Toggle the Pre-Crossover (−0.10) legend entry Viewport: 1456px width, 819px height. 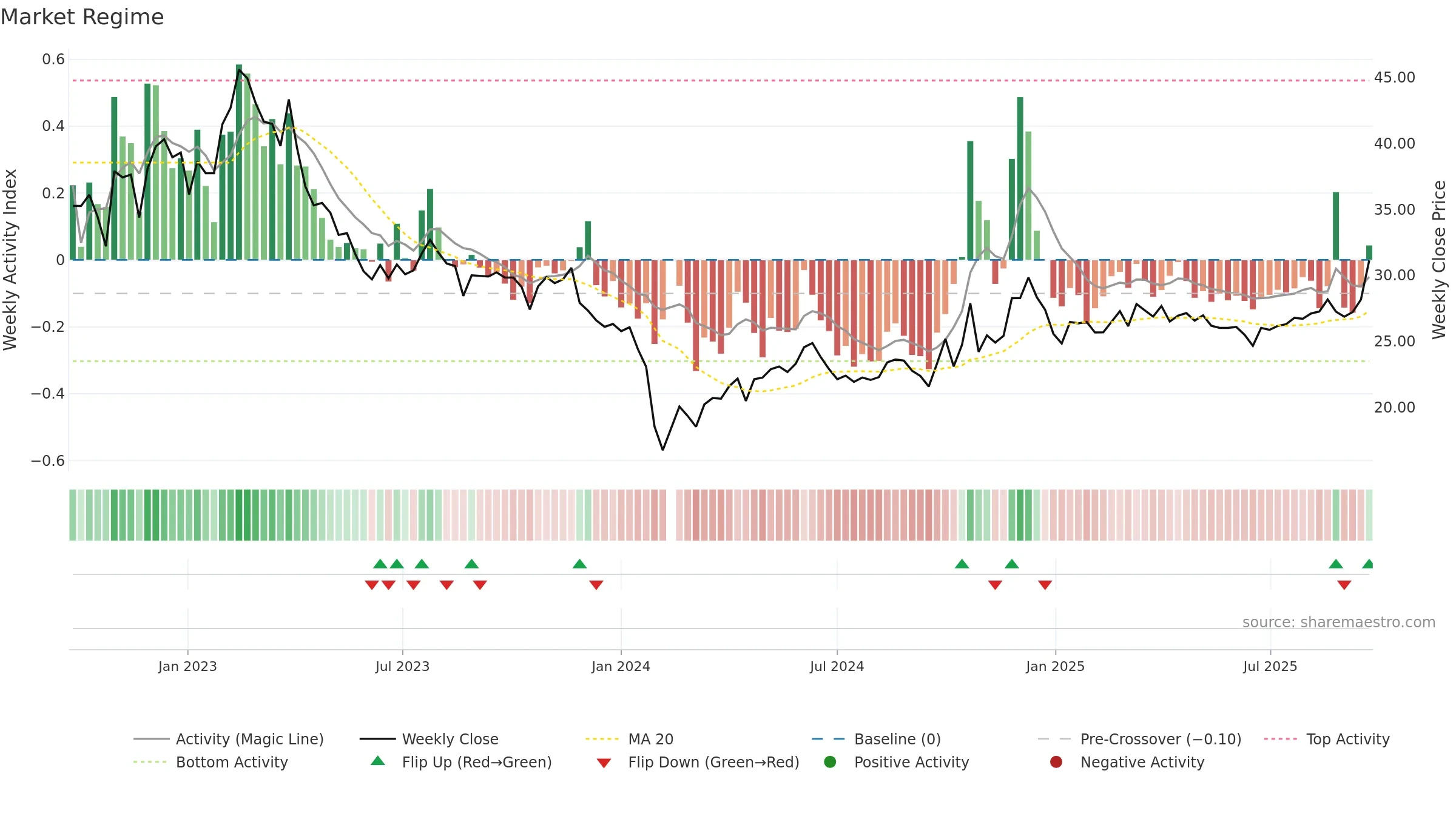coord(1139,739)
